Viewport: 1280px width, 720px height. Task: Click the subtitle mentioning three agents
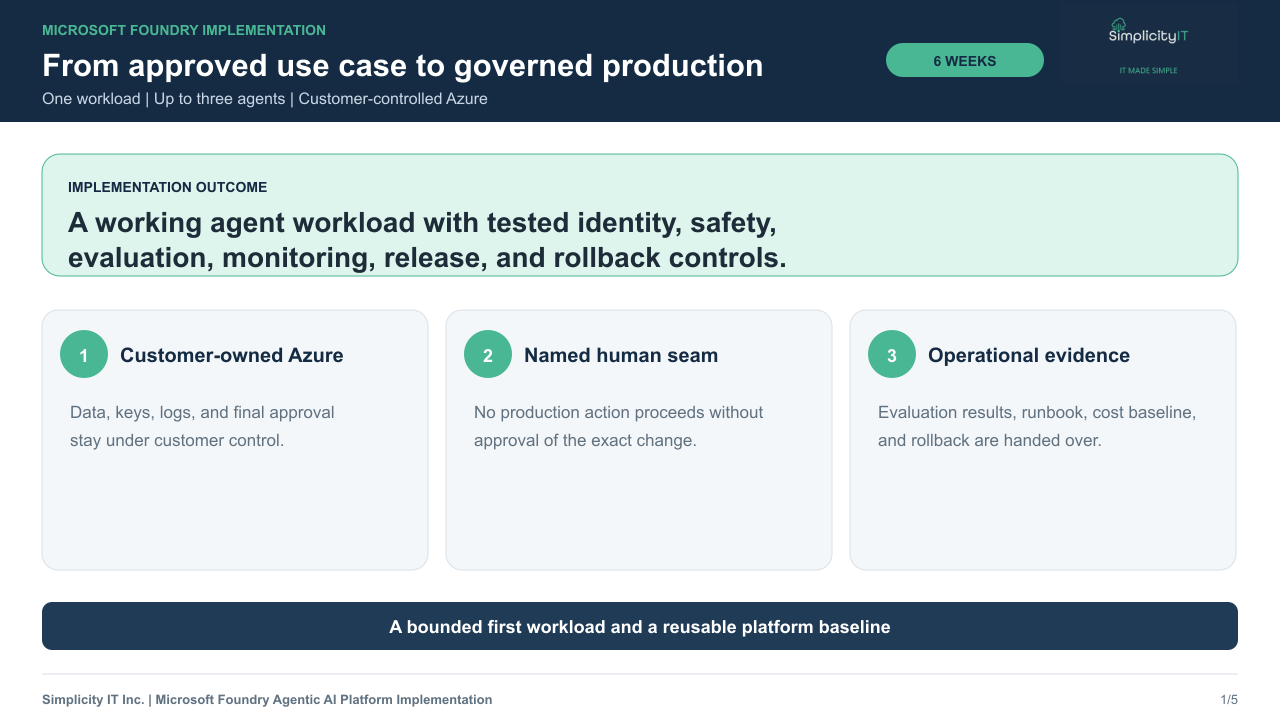tap(265, 99)
